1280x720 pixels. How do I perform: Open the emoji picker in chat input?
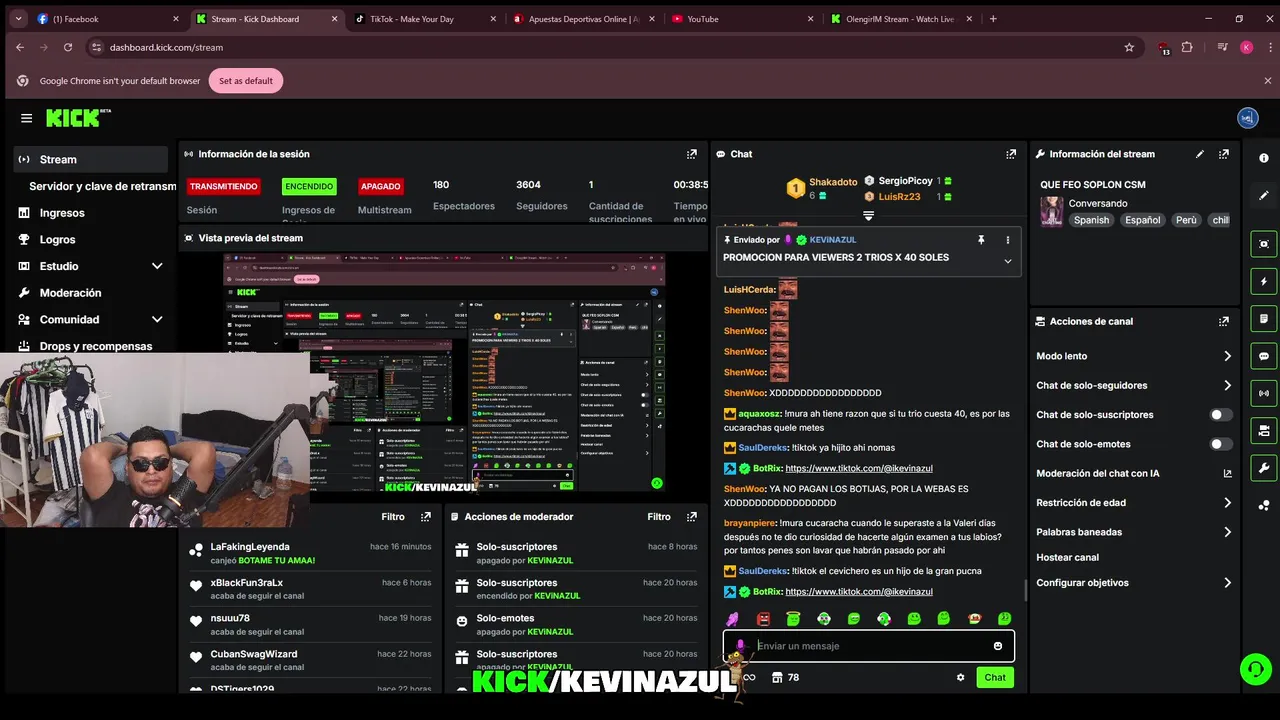pos(998,646)
